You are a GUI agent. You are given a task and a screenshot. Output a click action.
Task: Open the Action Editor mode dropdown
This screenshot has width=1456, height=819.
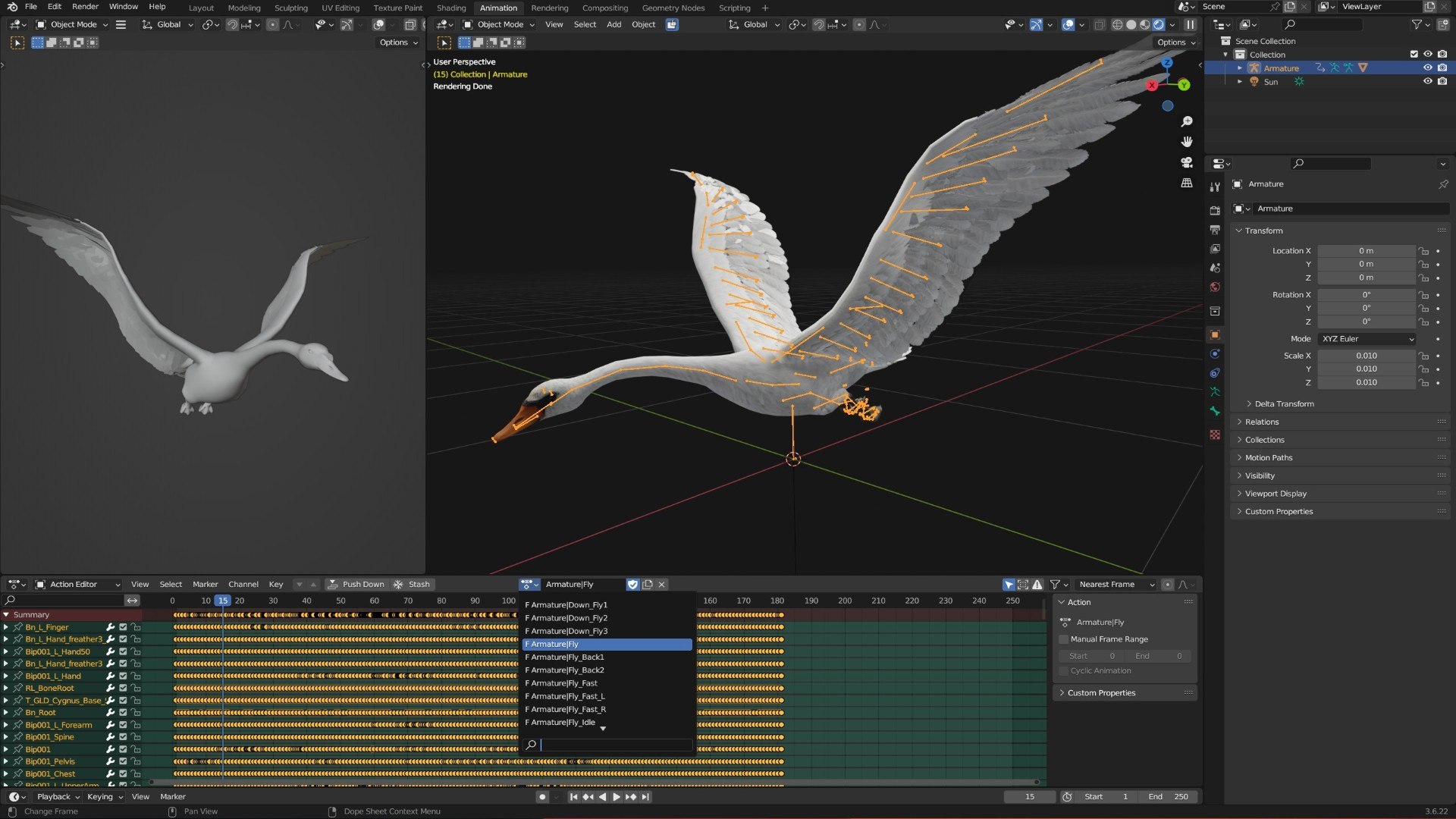pos(77,585)
